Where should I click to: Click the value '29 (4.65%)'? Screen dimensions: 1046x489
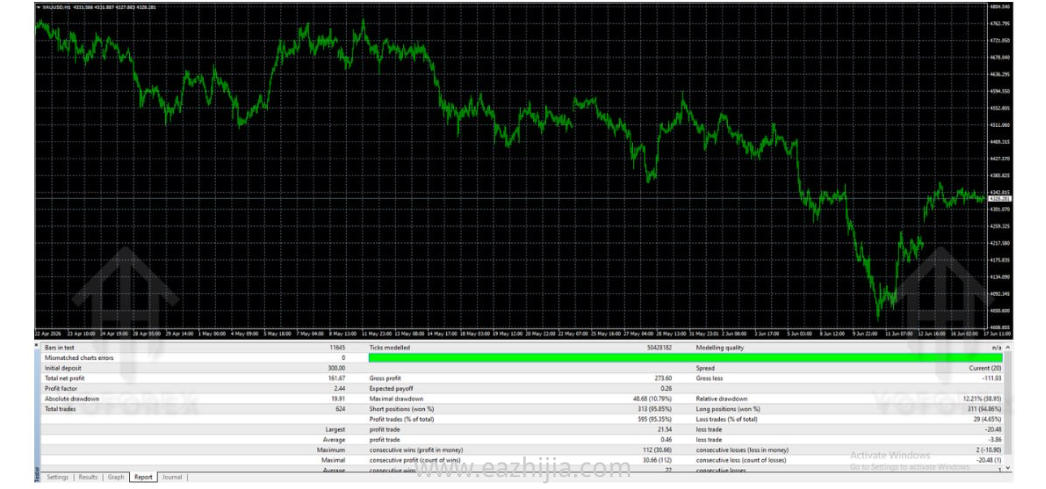coord(988,420)
